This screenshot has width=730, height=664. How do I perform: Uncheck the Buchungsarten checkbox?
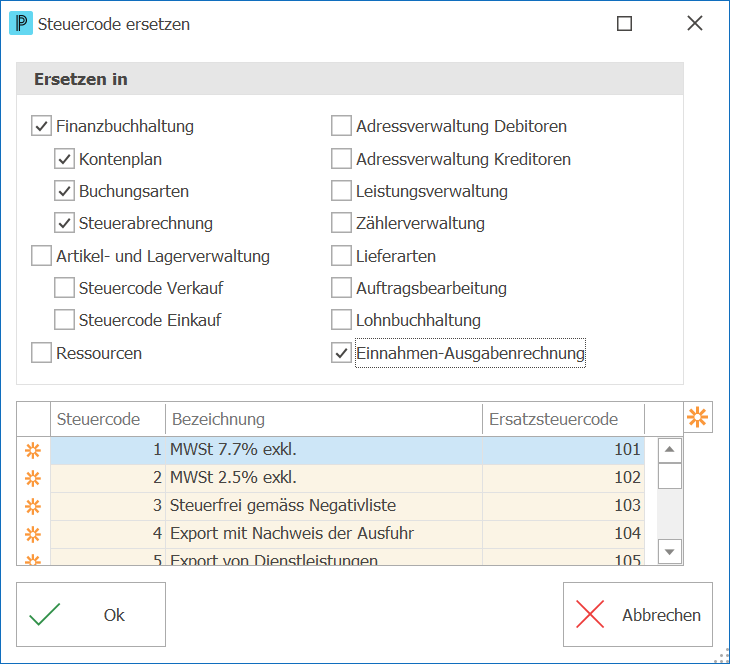coord(64,191)
